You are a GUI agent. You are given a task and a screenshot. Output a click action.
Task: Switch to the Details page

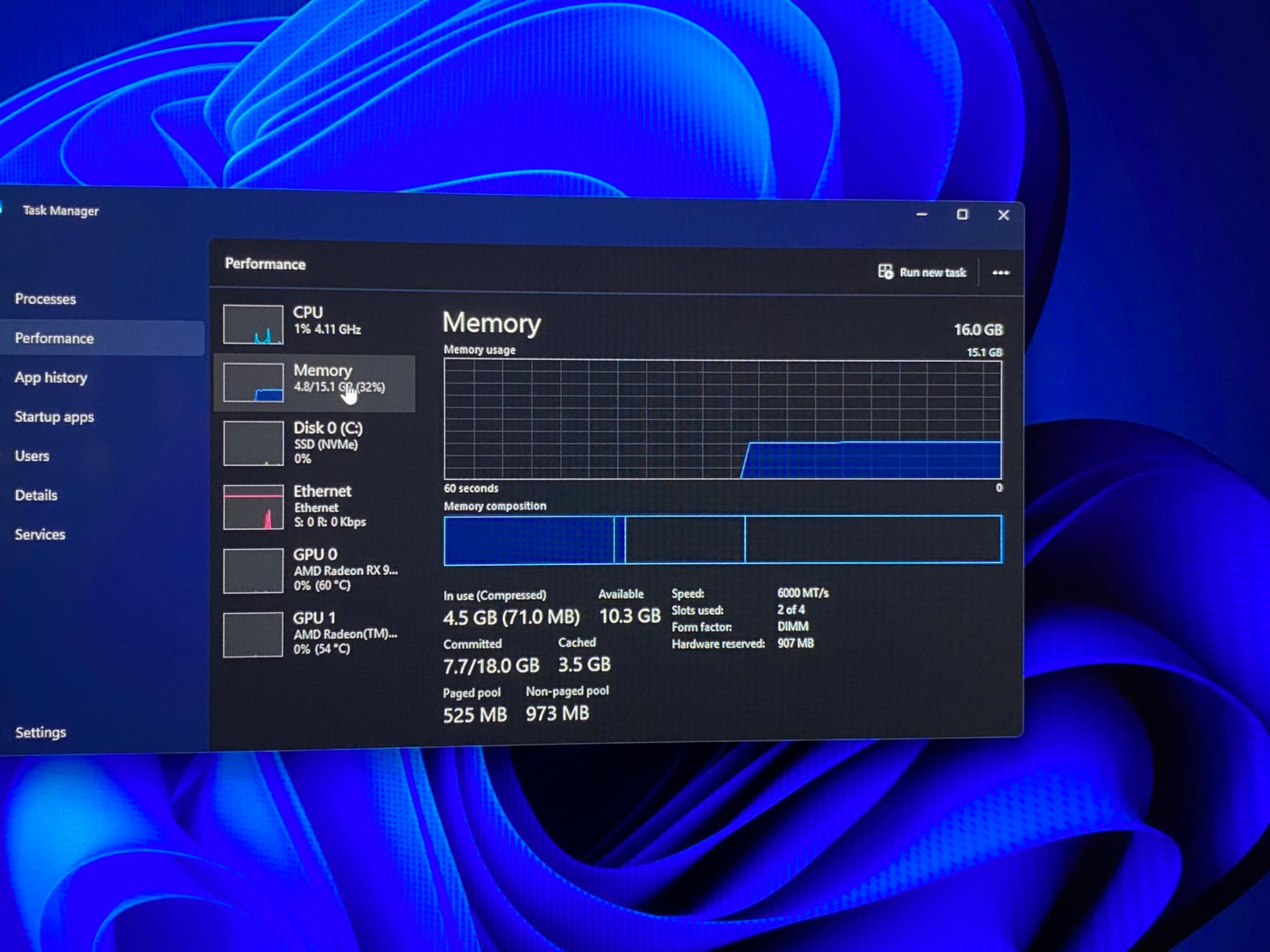[36, 495]
